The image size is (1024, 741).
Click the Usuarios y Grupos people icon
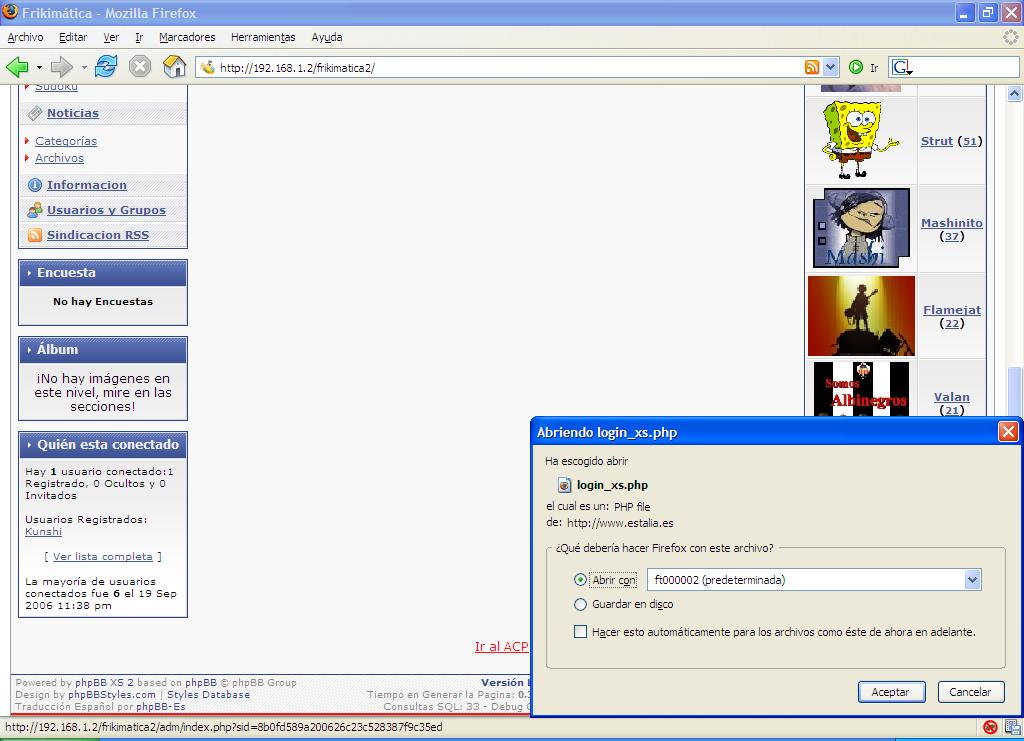[35, 210]
